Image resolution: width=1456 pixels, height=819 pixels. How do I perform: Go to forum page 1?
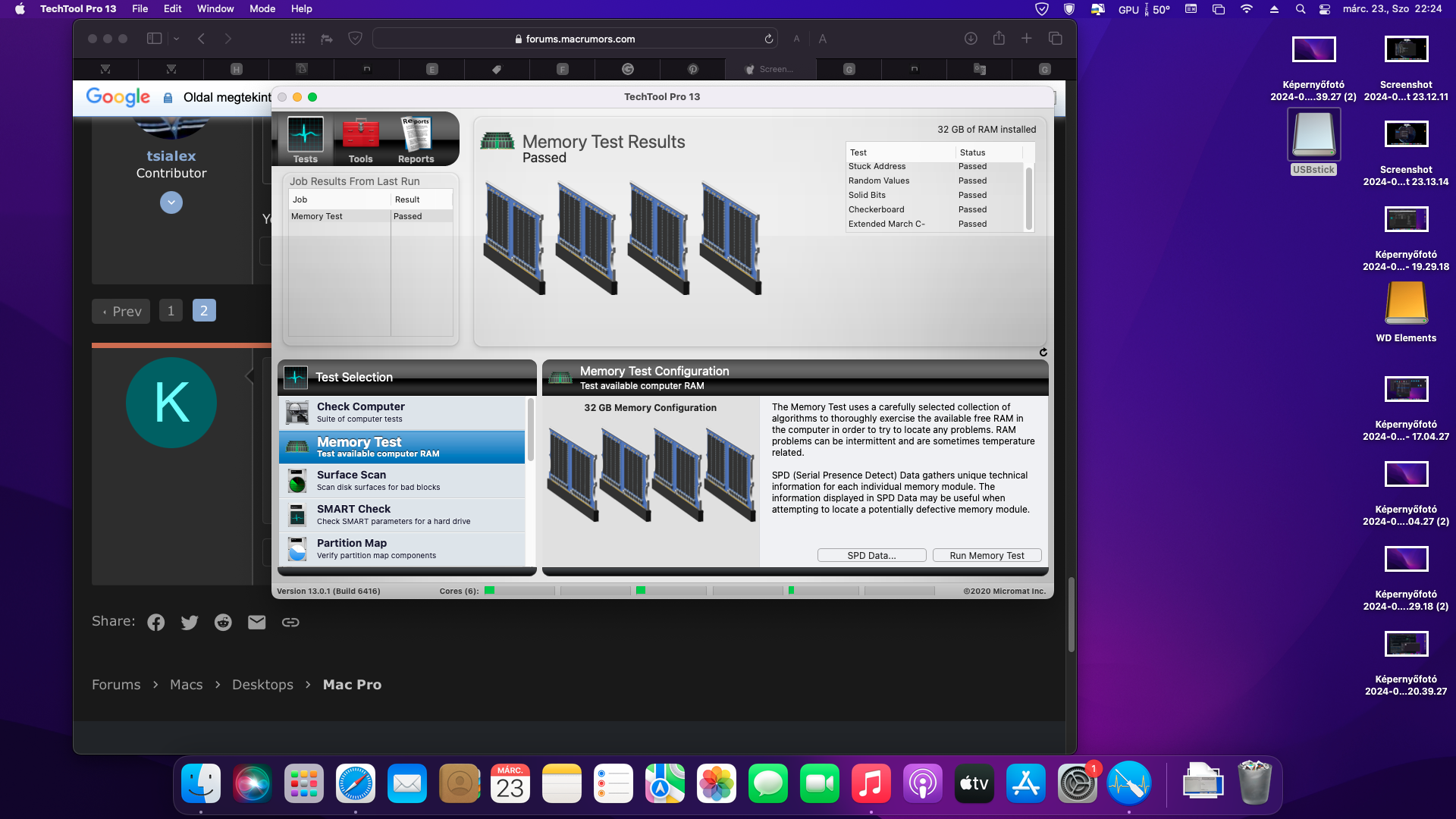(171, 311)
